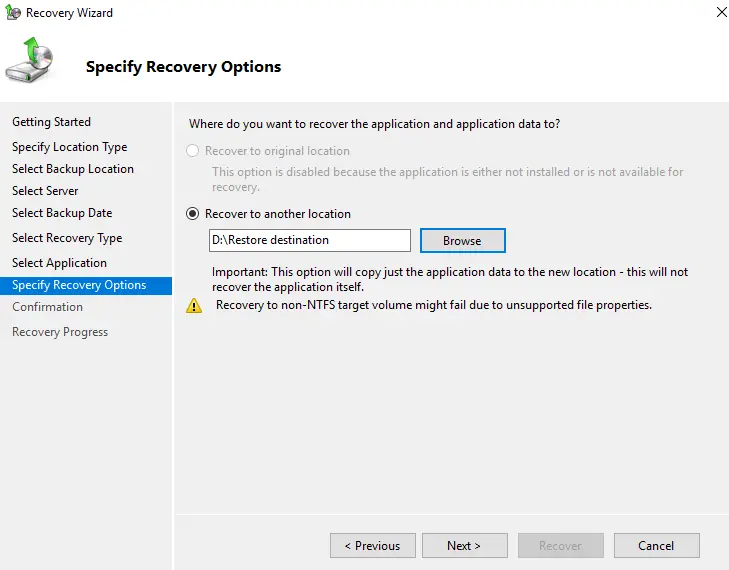Navigate to Select Recovery Type step
729x570 pixels.
point(67,238)
